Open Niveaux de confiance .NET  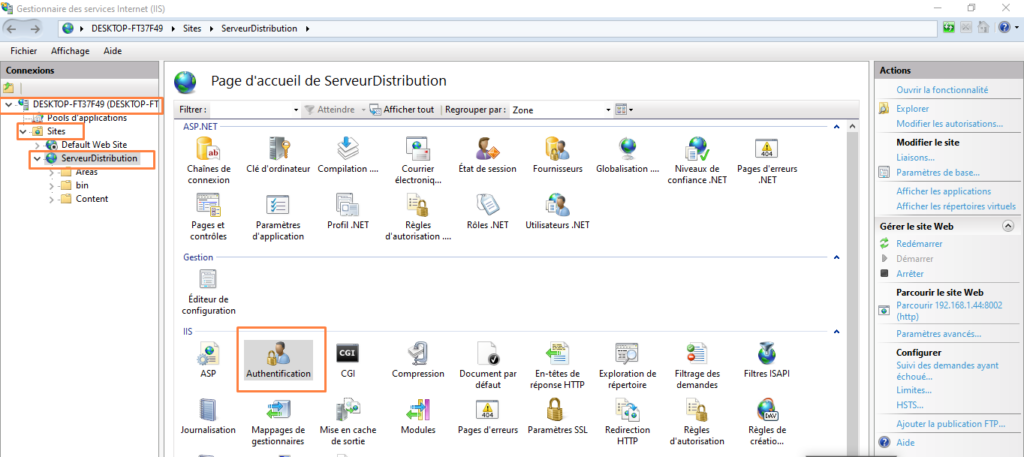[x=697, y=160]
